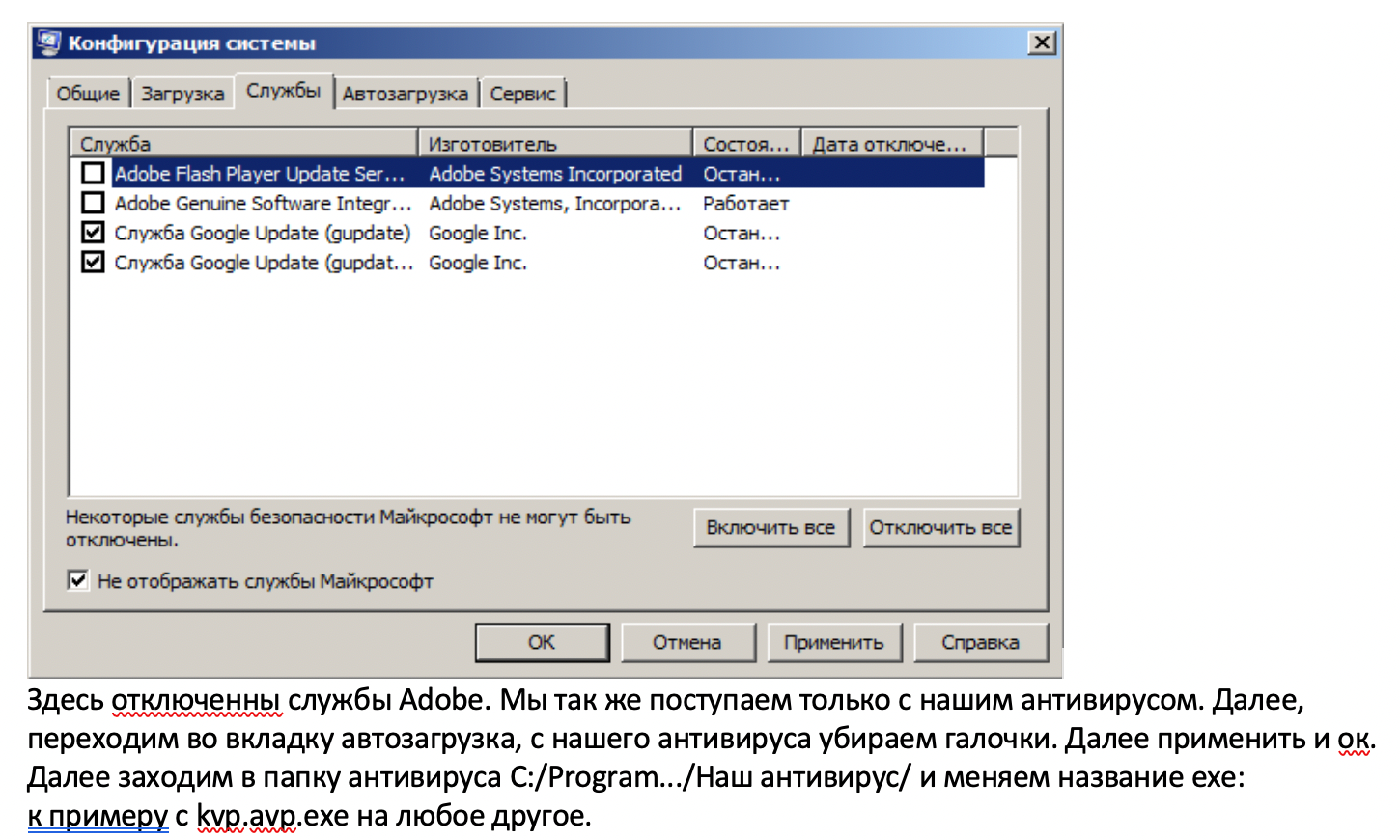
Task: Sort by Дата отключения column header
Action: [x=892, y=144]
